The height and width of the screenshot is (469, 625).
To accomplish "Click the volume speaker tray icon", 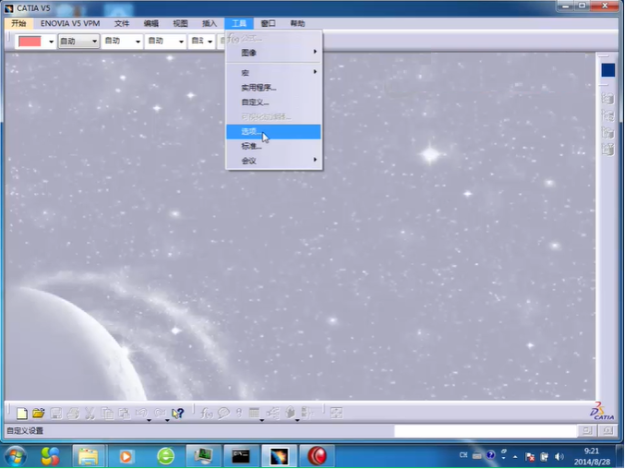I will coord(559,457).
